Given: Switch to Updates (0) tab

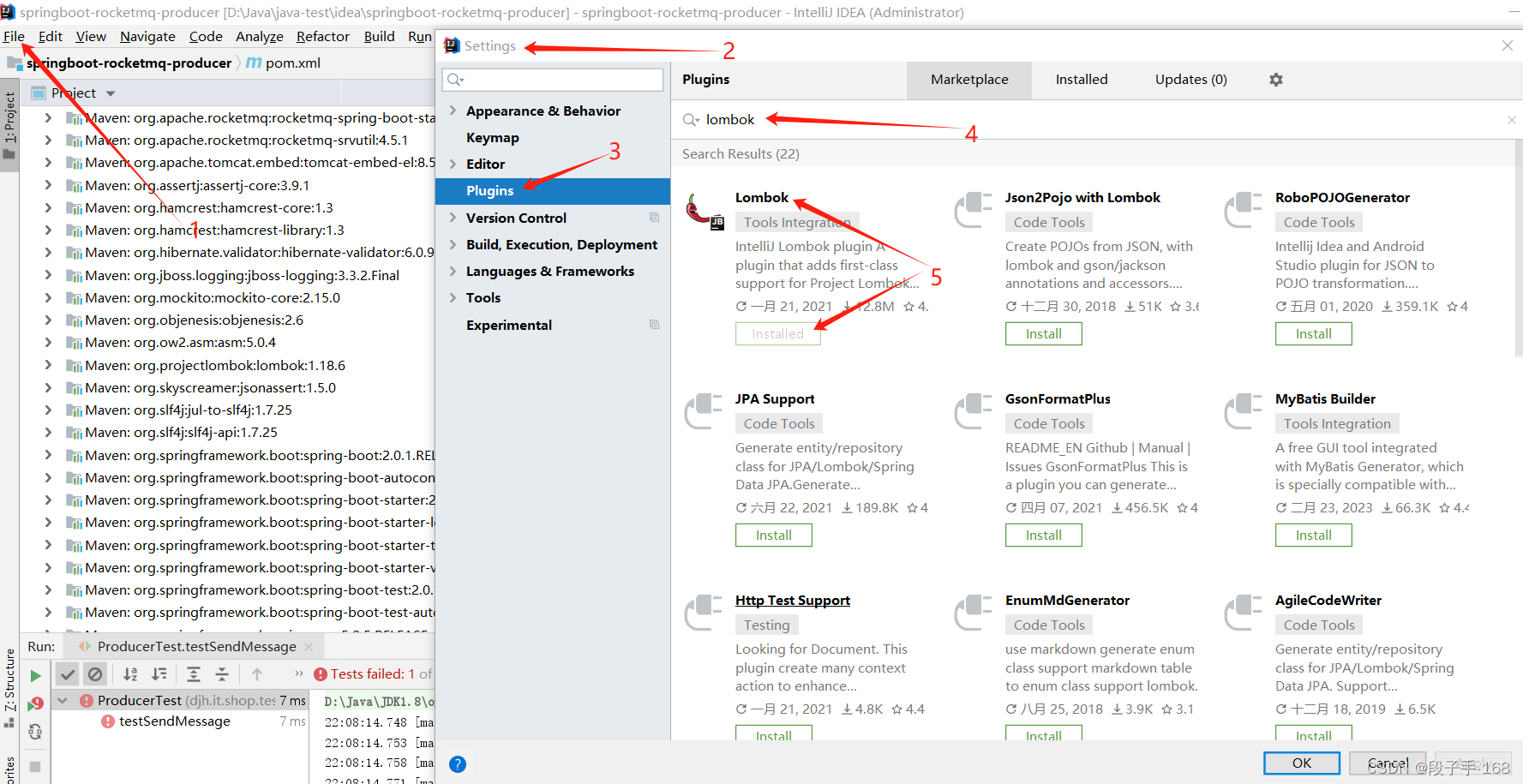Looking at the screenshot, I should pyautogui.click(x=1191, y=80).
